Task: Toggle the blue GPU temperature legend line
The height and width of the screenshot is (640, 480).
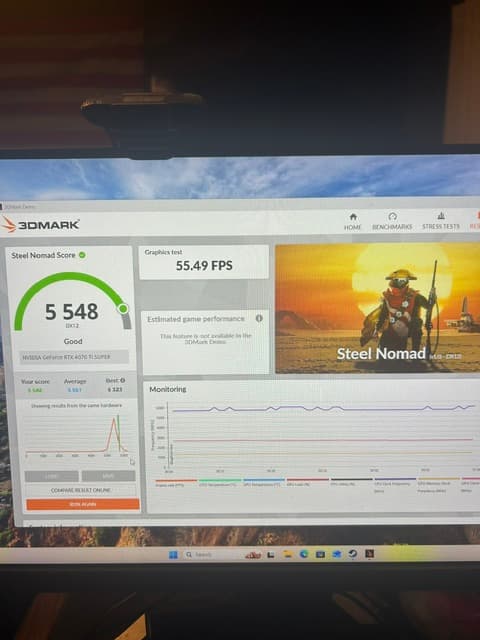Action: coord(264,480)
